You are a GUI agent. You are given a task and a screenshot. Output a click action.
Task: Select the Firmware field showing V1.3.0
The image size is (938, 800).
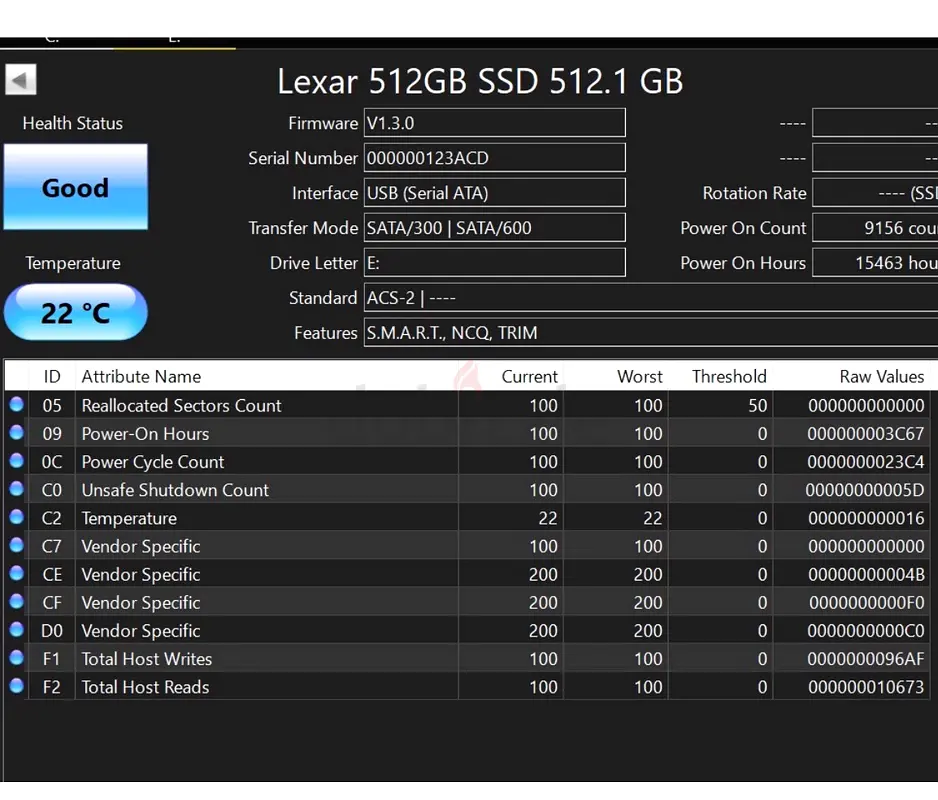click(x=495, y=123)
